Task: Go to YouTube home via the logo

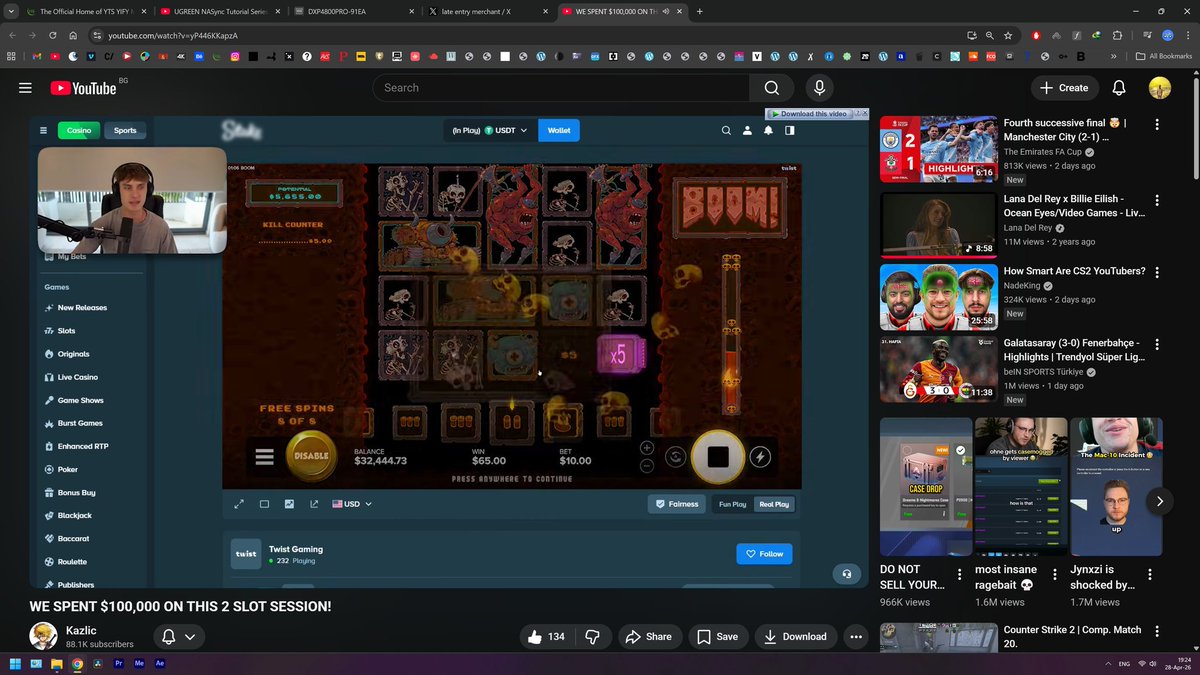Action: point(83,88)
